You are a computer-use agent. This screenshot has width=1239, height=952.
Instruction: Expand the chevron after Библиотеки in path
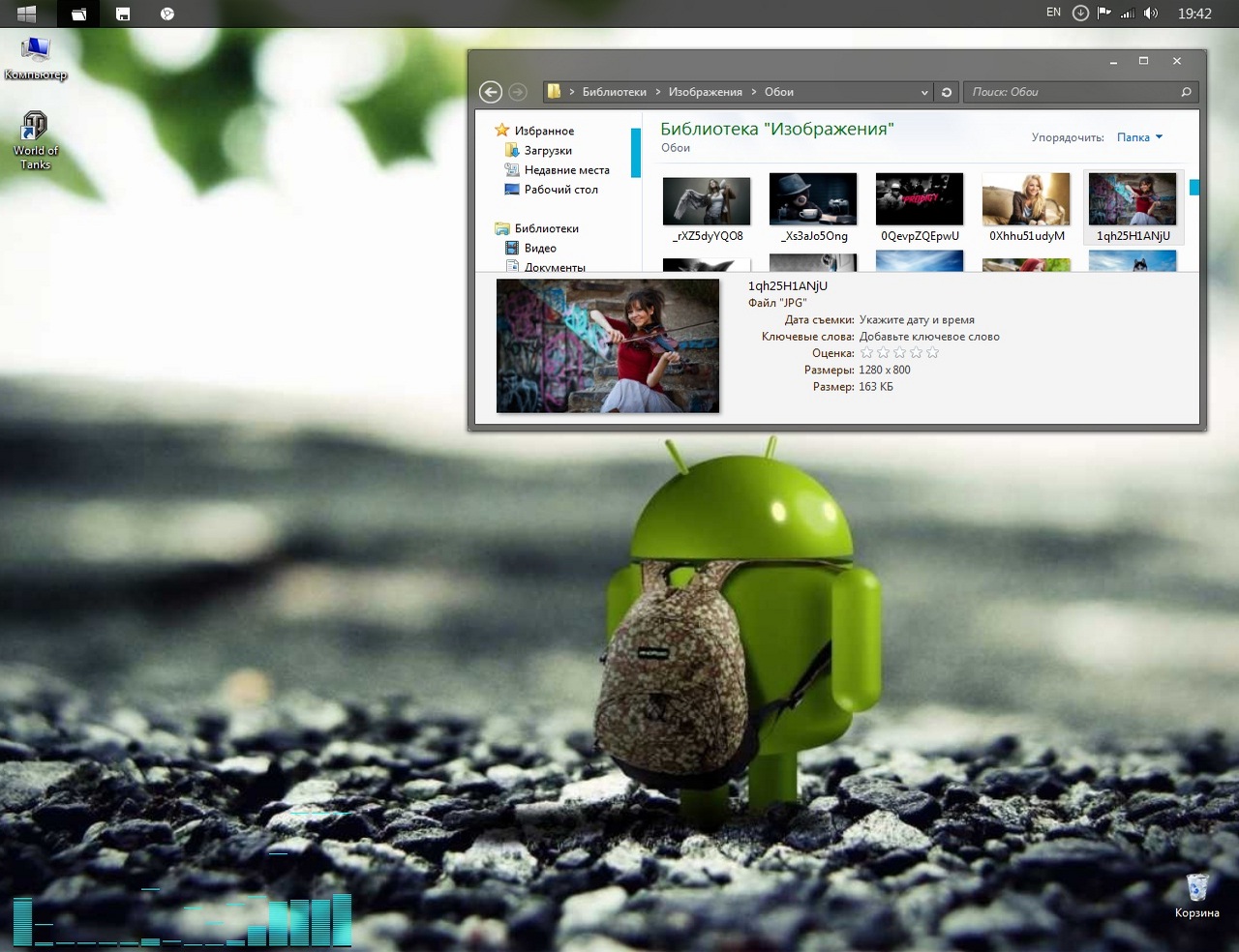[x=658, y=92]
